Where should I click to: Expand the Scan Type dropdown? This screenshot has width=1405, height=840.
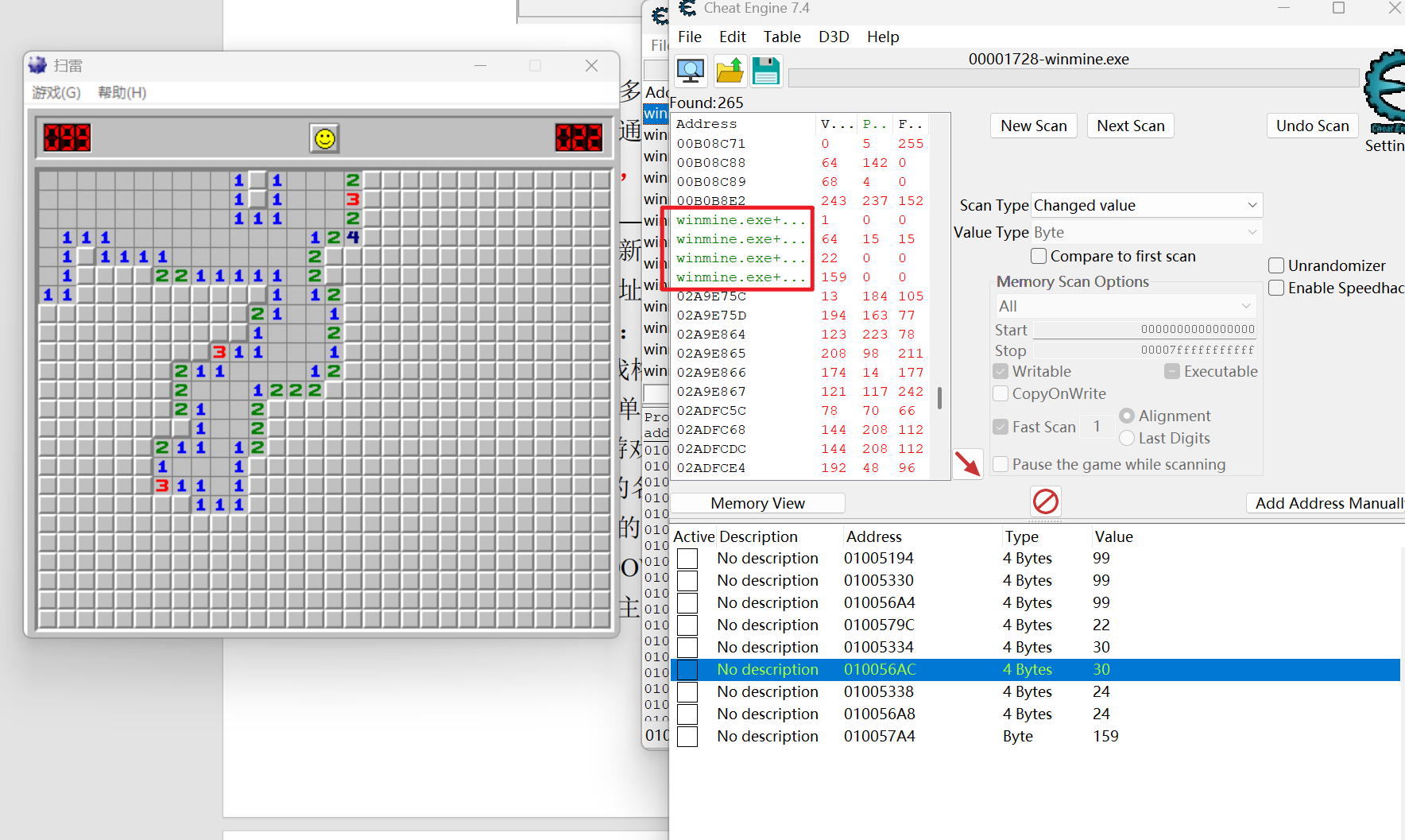tap(1146, 205)
